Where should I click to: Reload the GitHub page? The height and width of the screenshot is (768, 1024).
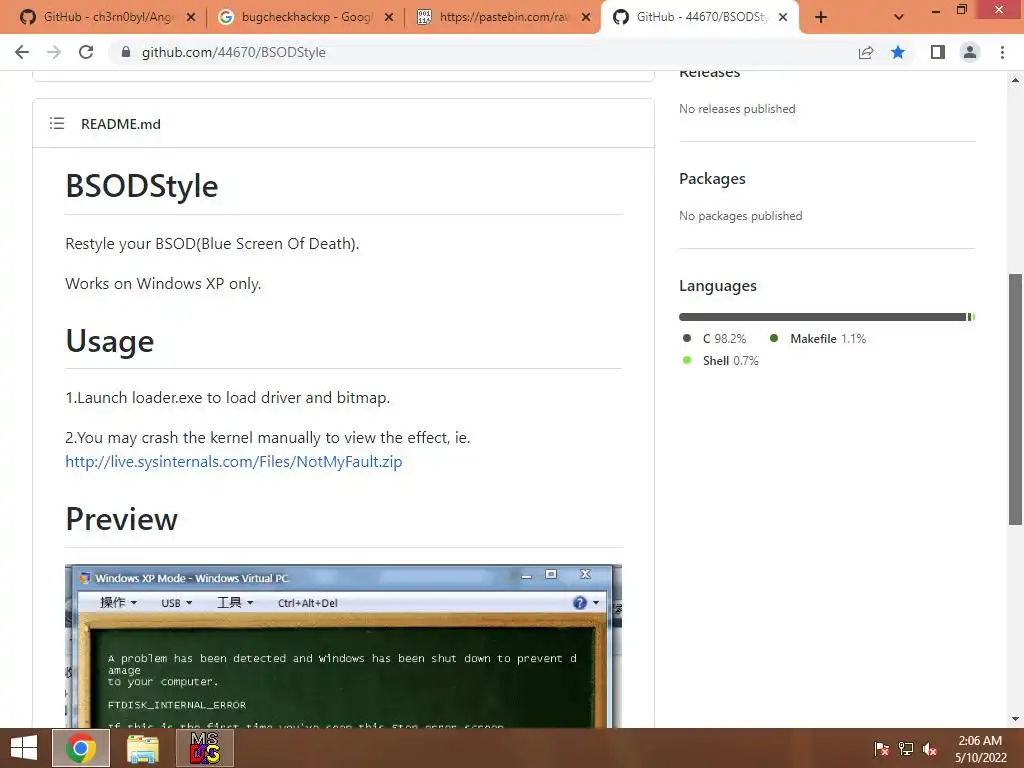click(86, 52)
